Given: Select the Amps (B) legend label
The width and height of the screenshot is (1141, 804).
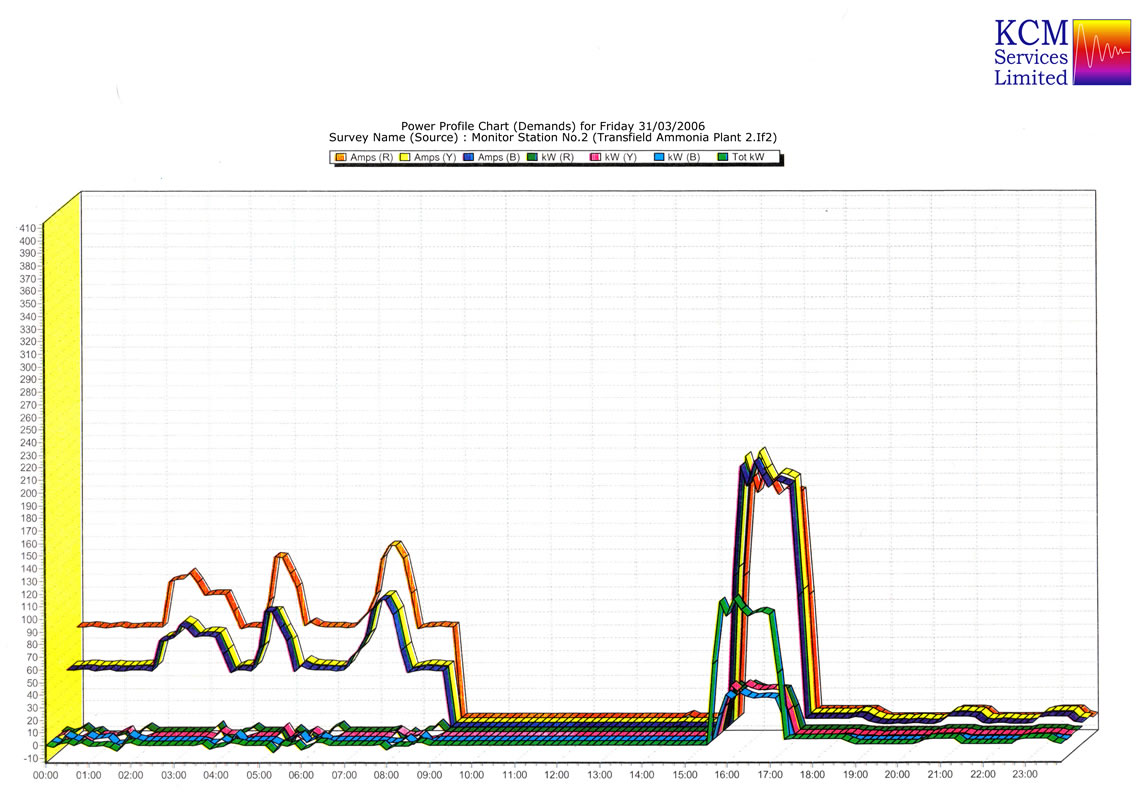Looking at the screenshot, I should coord(499,157).
